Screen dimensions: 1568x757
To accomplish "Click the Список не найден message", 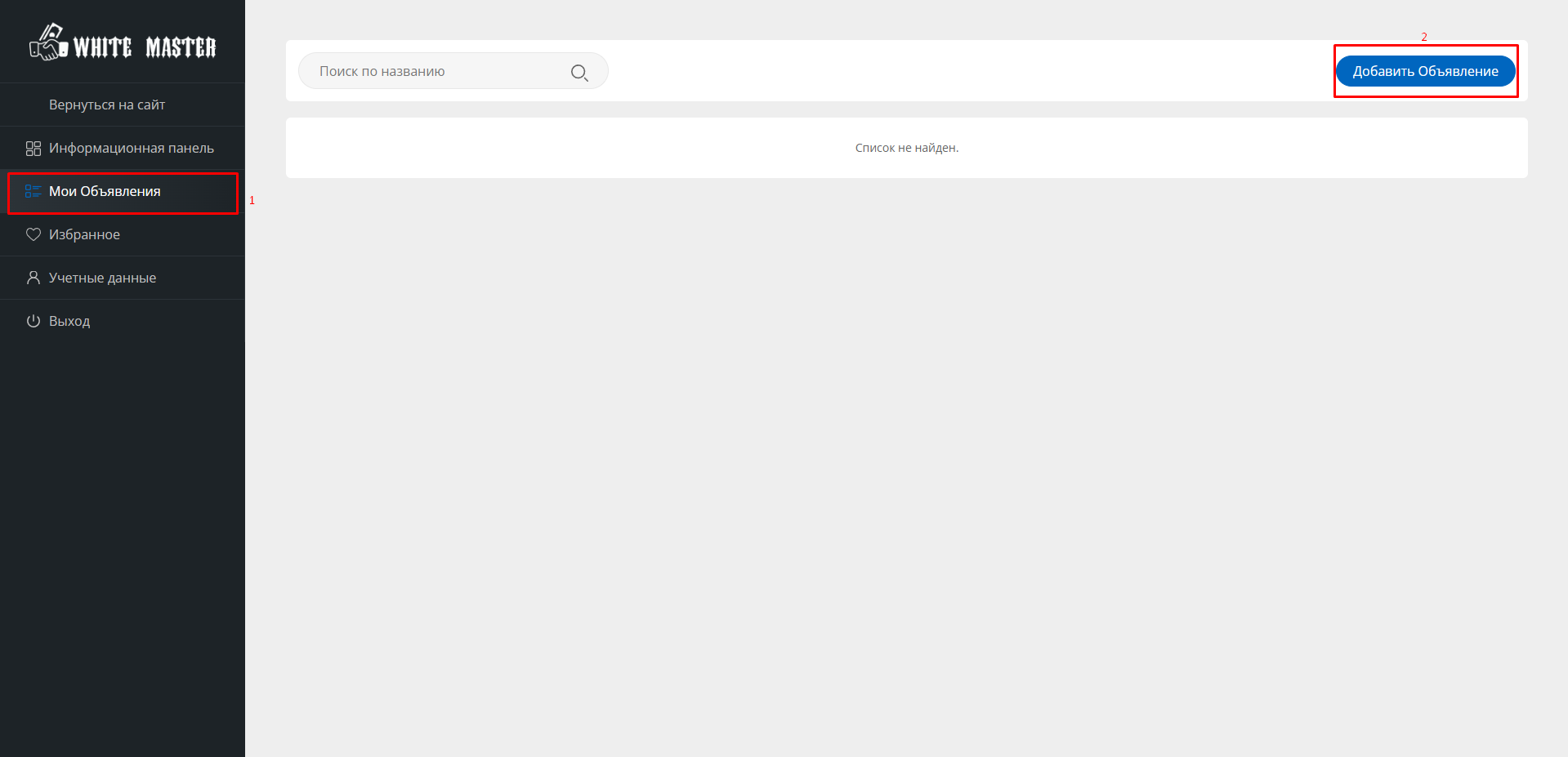I will 906,148.
